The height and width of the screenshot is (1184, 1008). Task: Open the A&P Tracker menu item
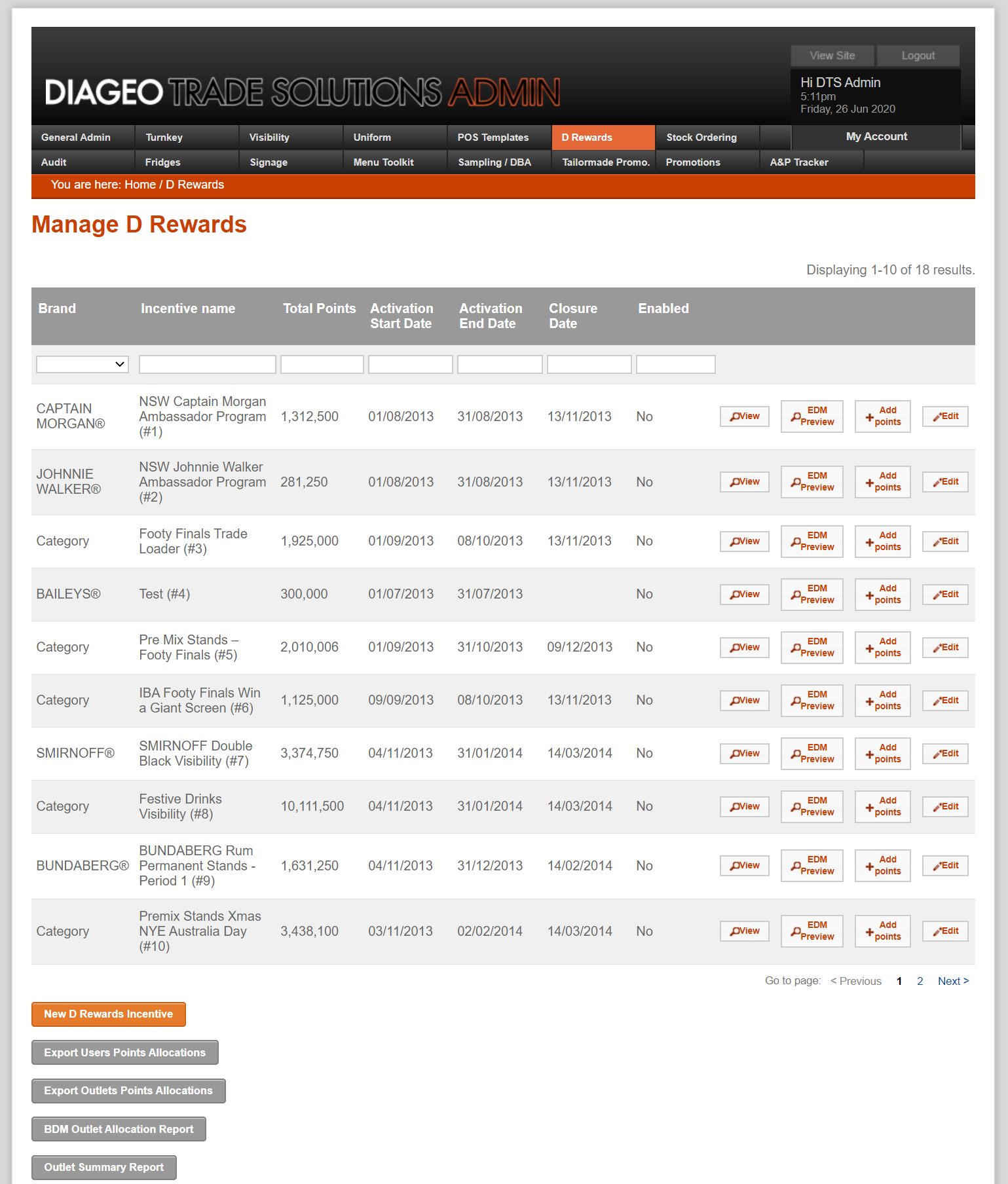pos(812,162)
